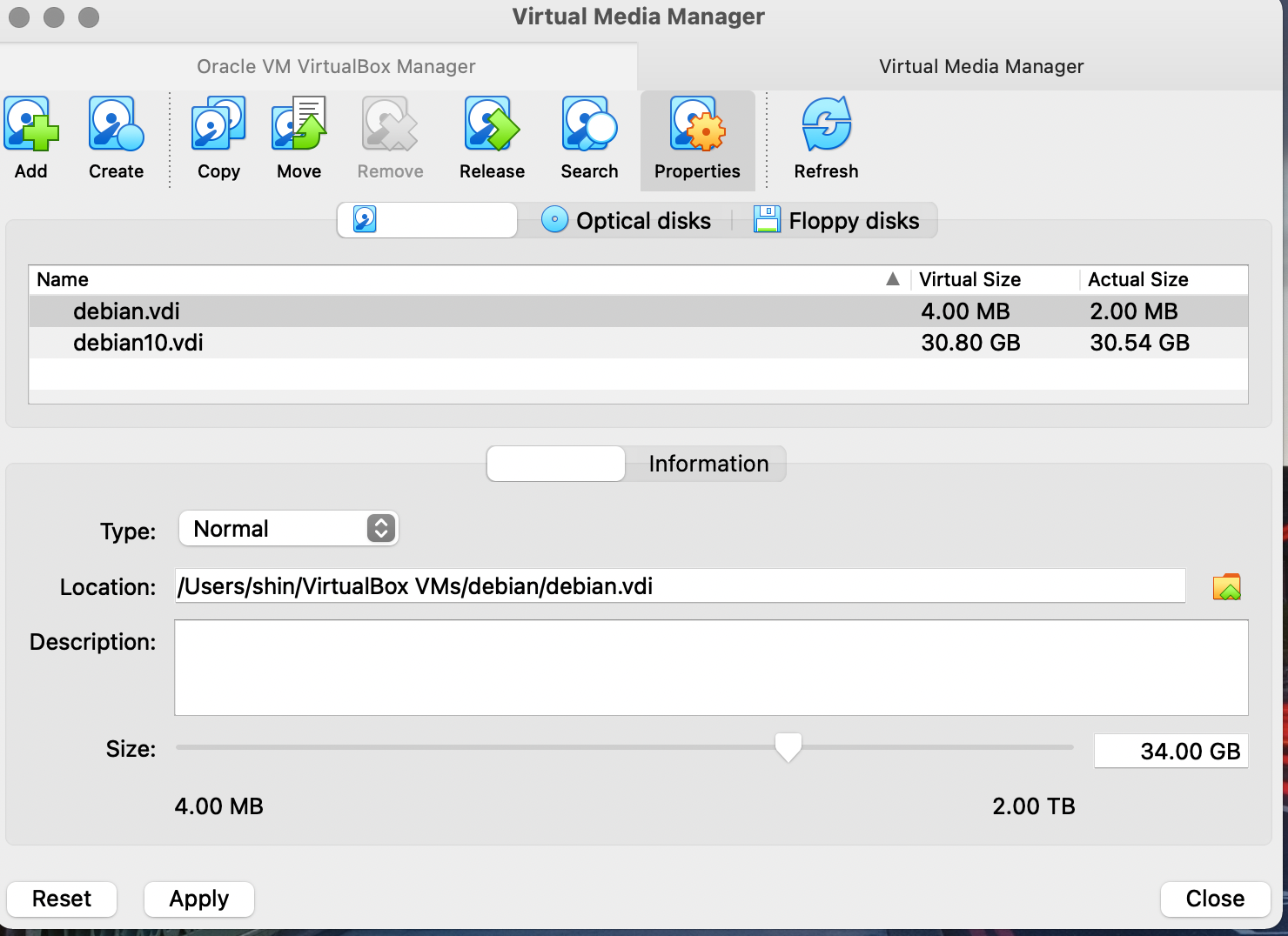Click the Location path field
This screenshot has width=1288, height=936.
click(680, 585)
